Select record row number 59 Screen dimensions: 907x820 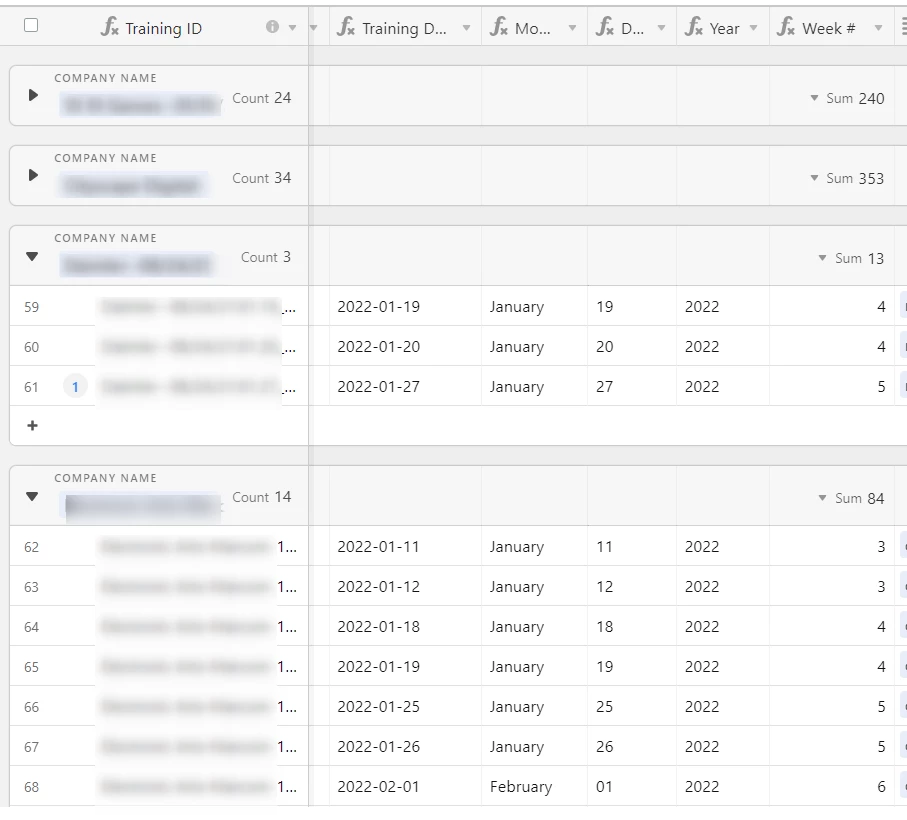click(32, 307)
